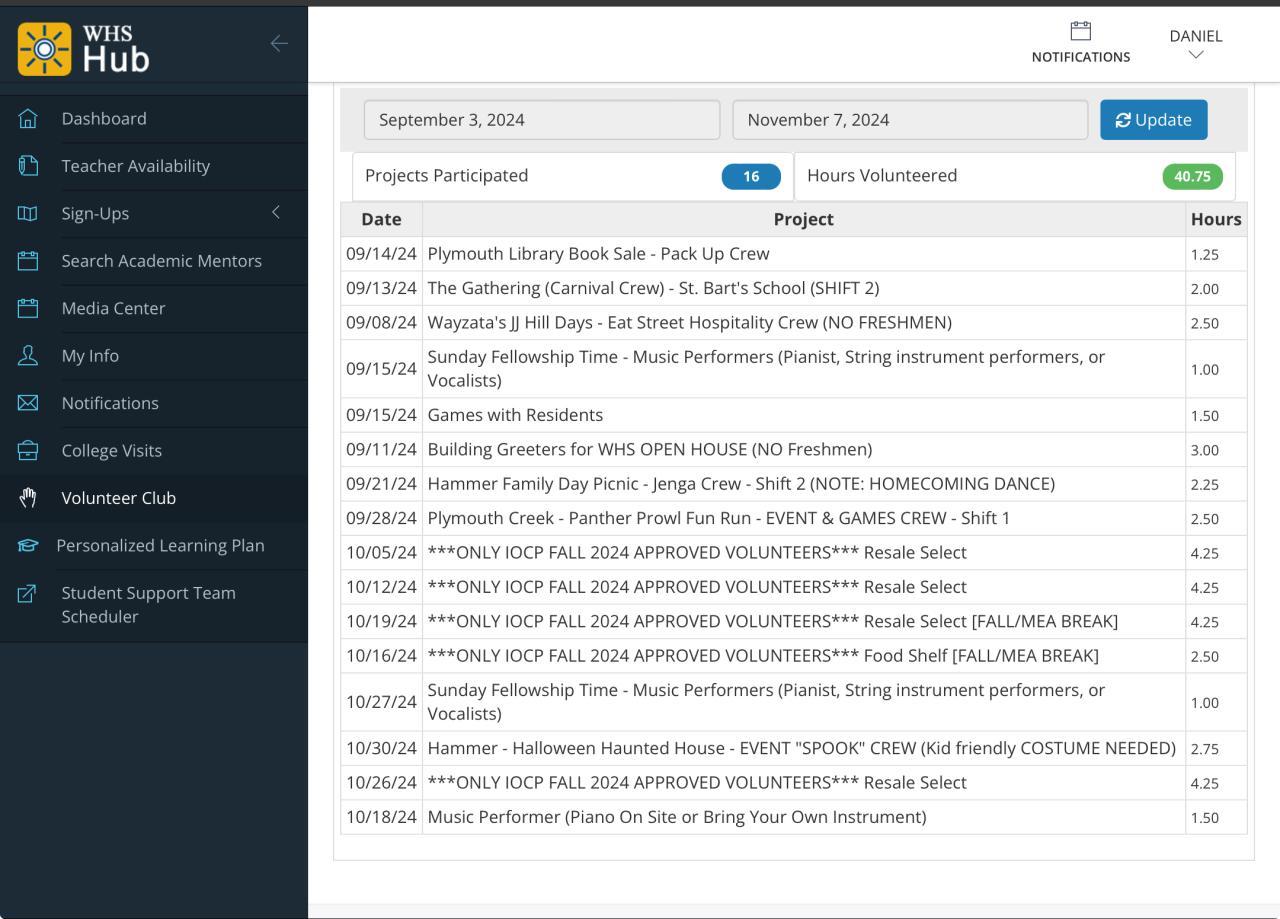Click the Dashboard home icon
Viewport: 1280px width, 919px height.
pos(28,119)
